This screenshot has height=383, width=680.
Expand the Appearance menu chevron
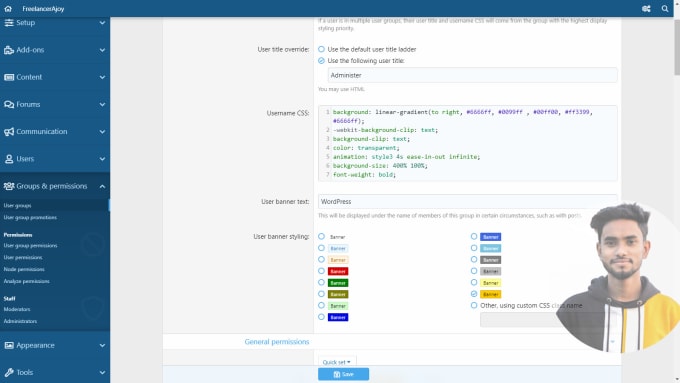coord(102,345)
